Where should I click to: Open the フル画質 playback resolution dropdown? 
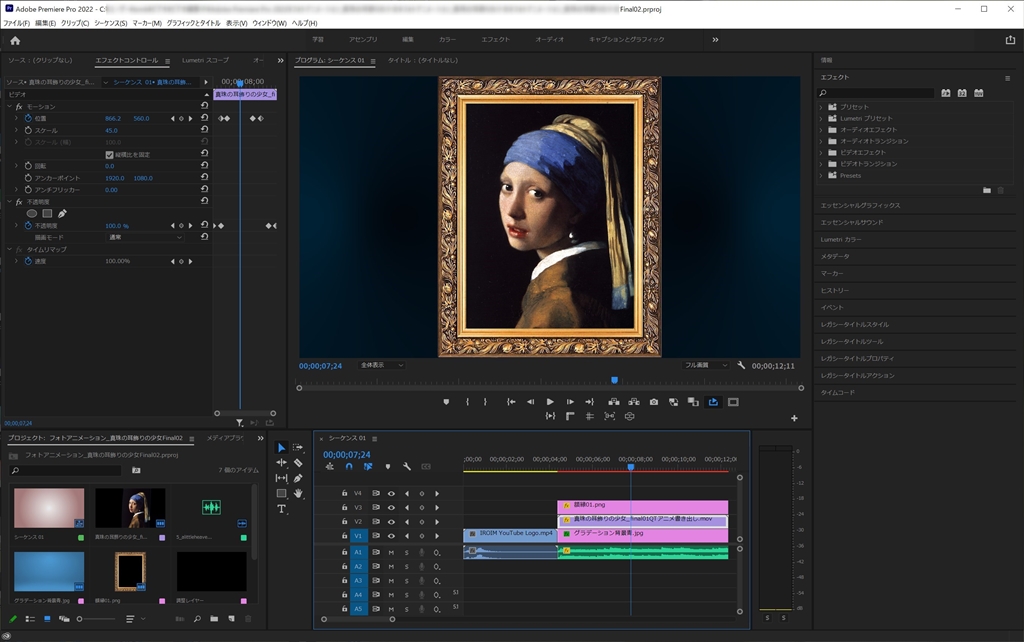(x=708, y=365)
